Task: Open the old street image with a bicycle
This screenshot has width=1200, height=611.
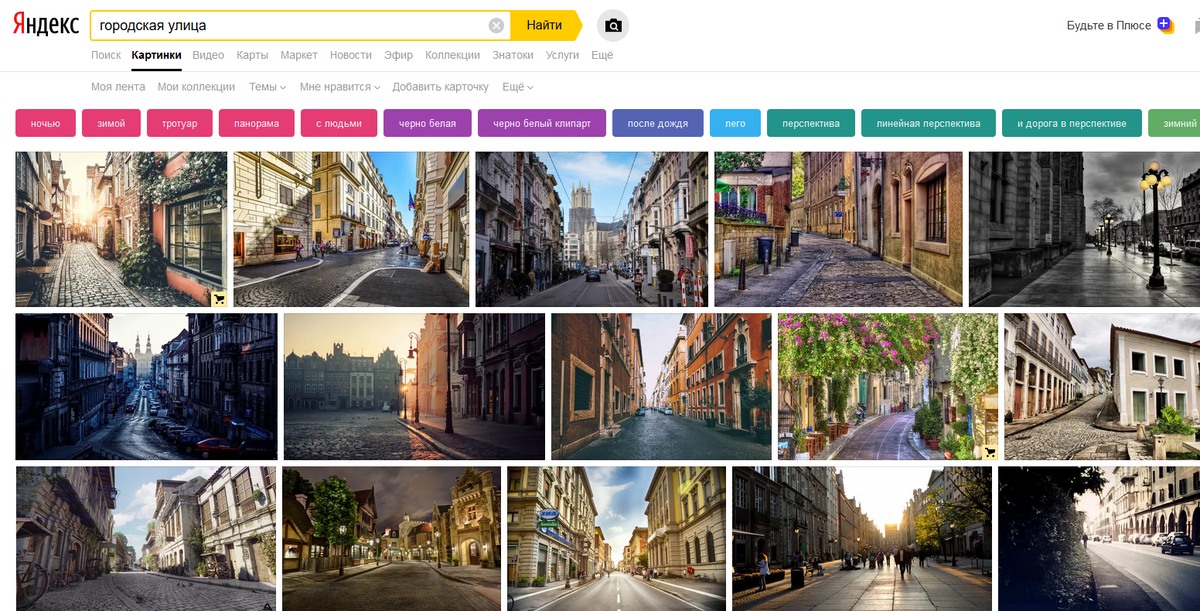Action: [146, 539]
